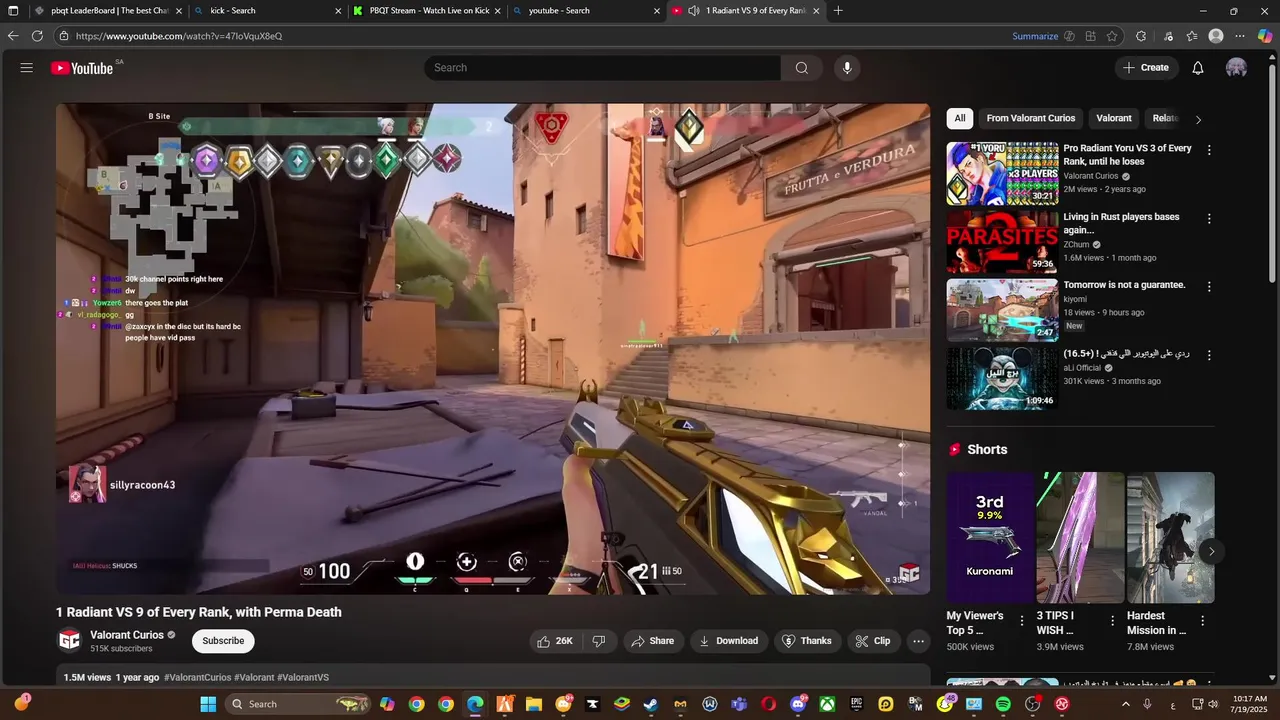The height and width of the screenshot is (720, 1280).
Task: Open options for Living in Rust video
Action: 1209,218
